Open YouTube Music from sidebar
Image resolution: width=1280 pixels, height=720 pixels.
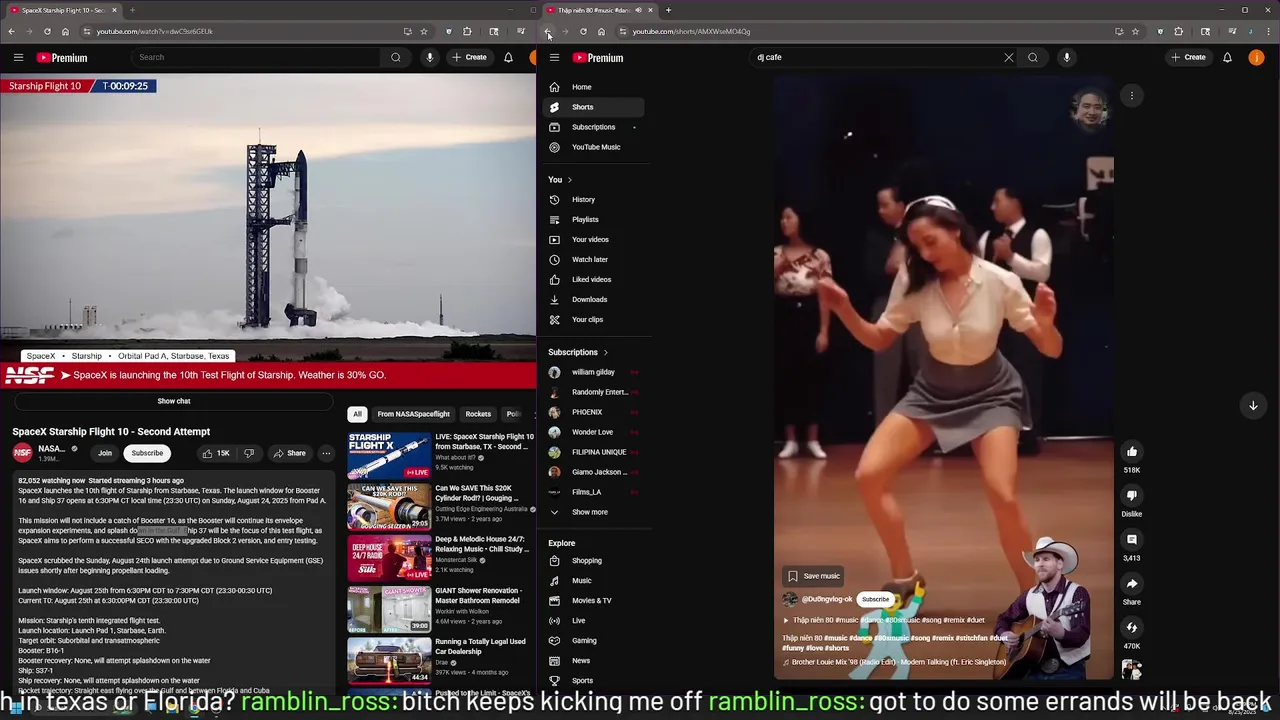tap(596, 147)
